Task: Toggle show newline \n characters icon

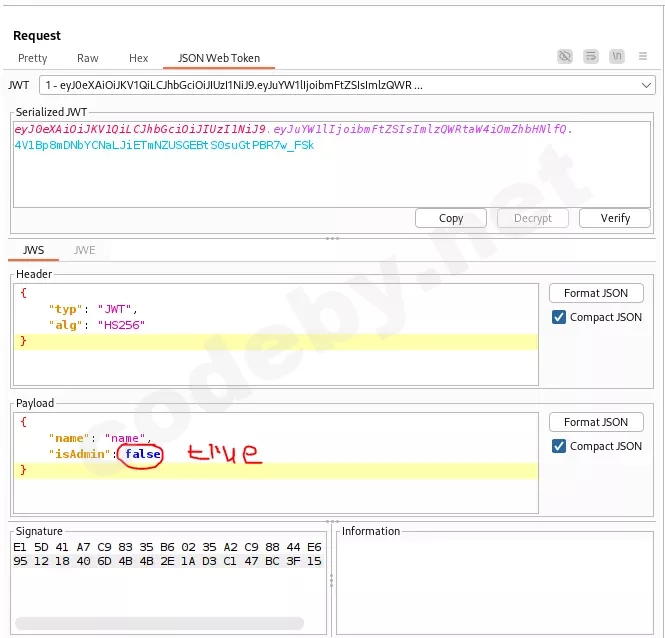Action: (x=617, y=56)
